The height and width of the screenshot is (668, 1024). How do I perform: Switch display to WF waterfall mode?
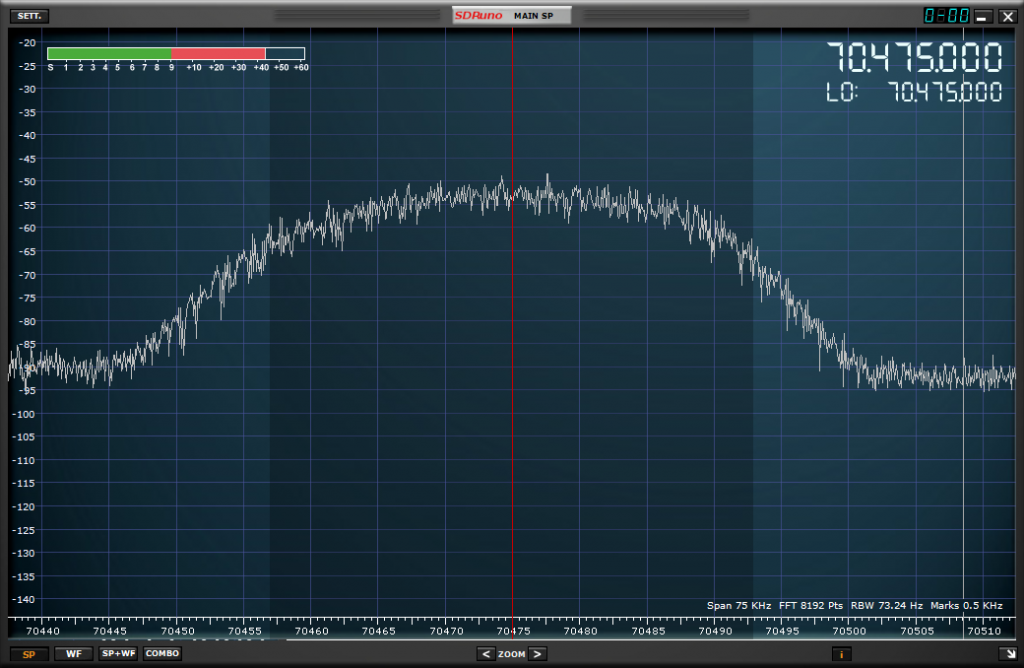pos(74,654)
